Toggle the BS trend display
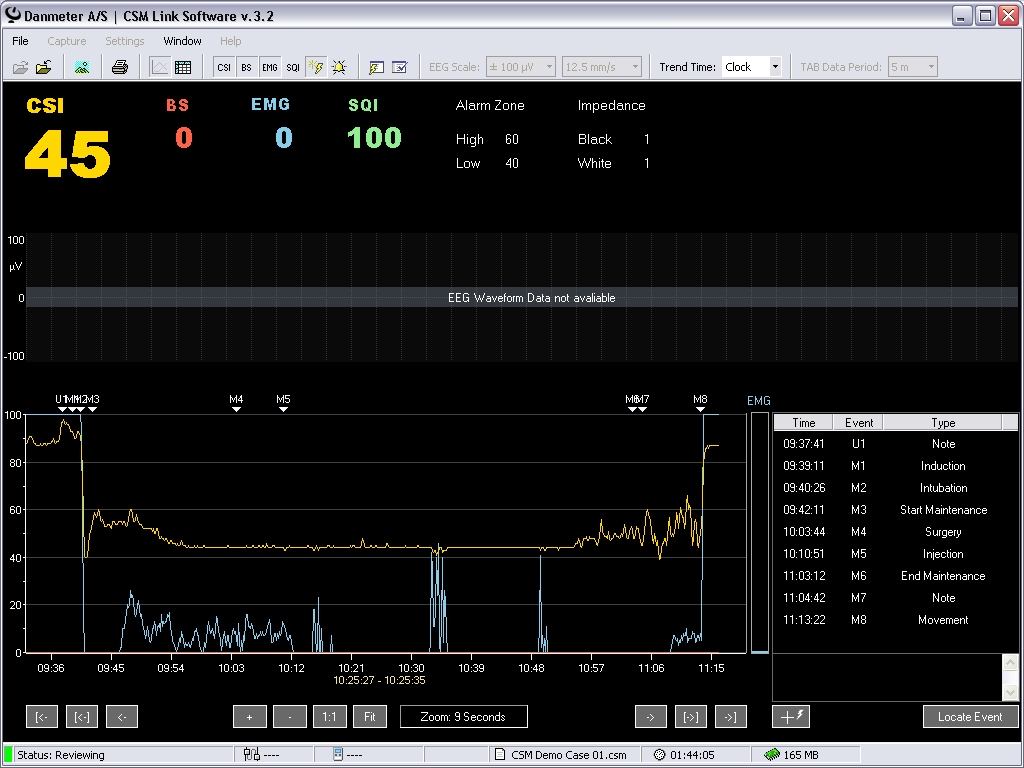This screenshot has height=768, width=1024. click(x=246, y=67)
